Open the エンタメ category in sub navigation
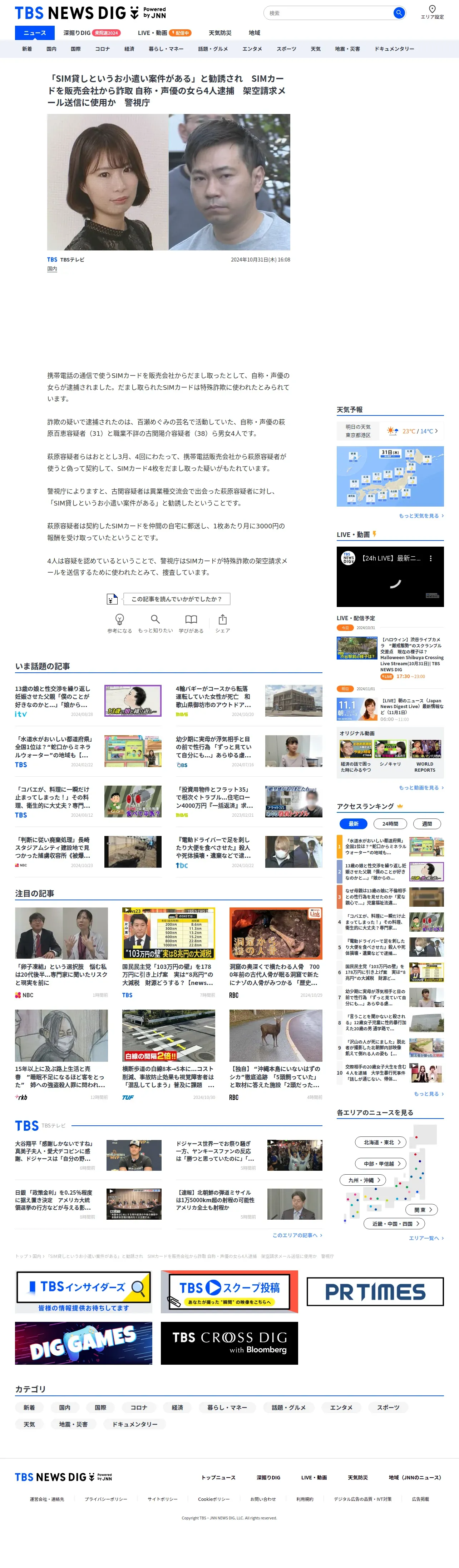 tap(252, 49)
